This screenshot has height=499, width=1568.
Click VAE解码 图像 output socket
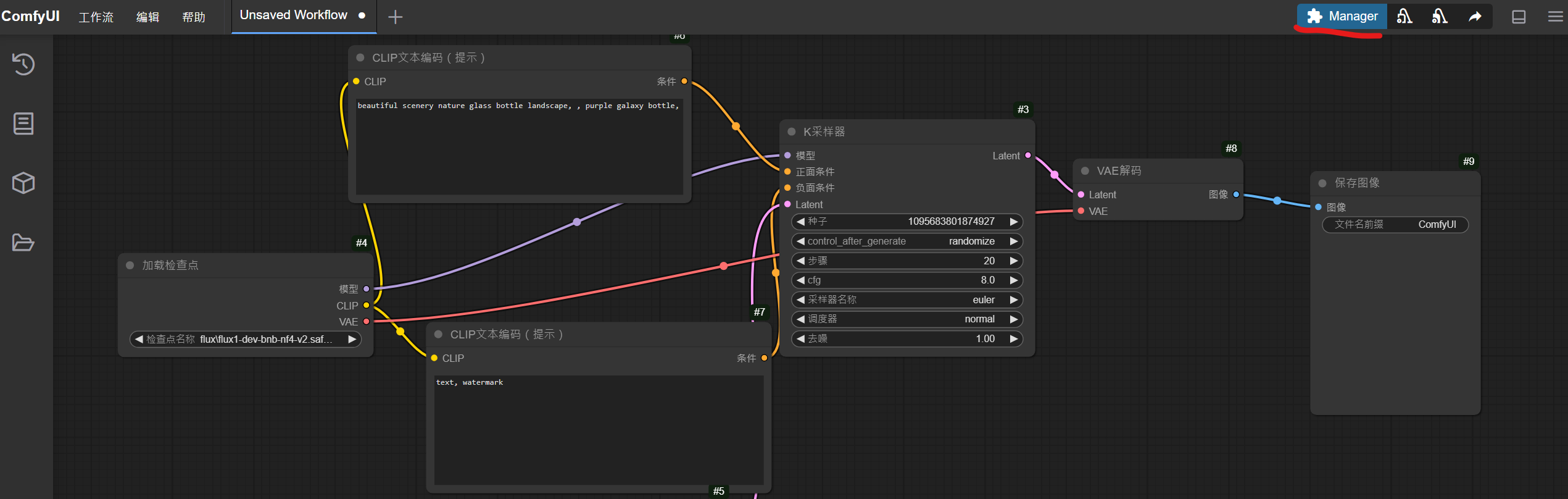(x=1236, y=195)
